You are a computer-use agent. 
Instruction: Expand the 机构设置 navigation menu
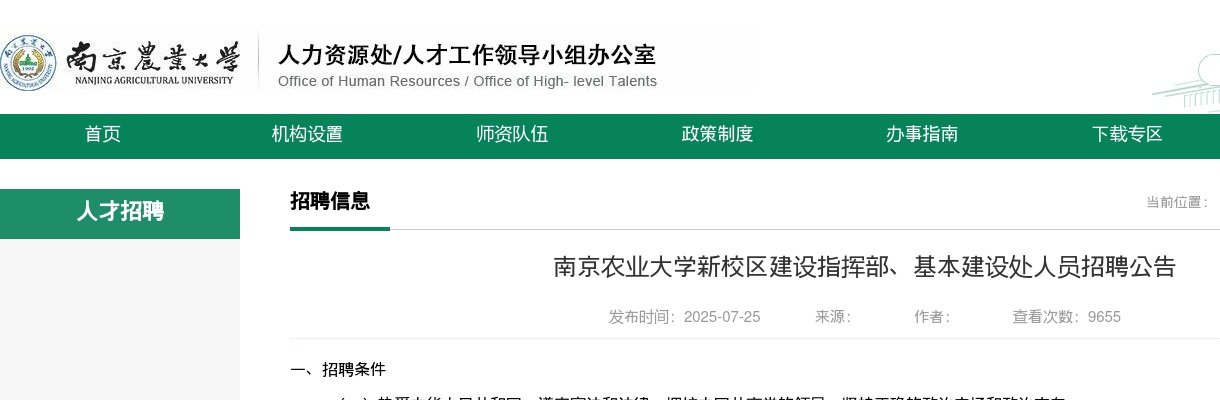(x=307, y=135)
